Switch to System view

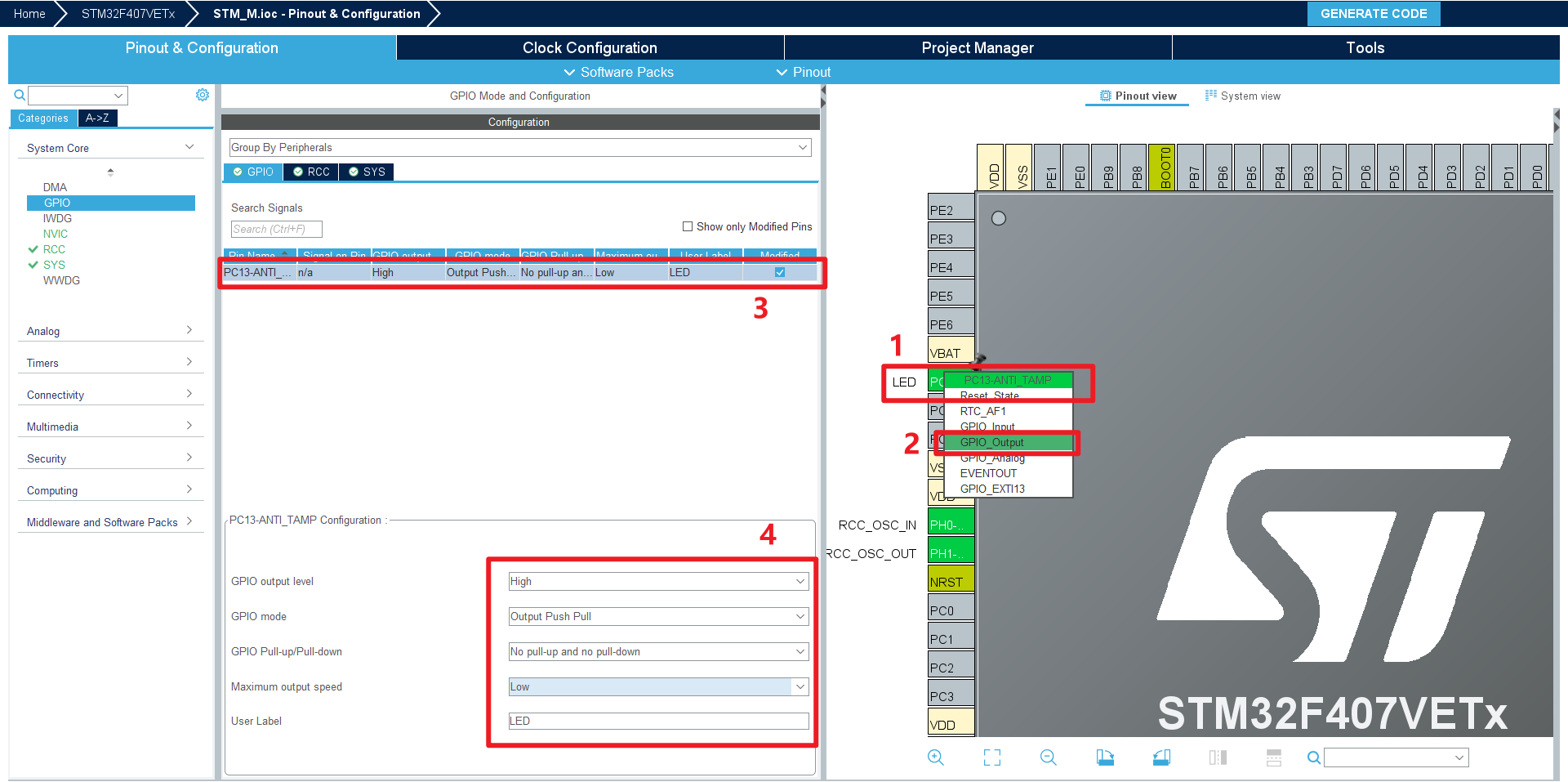point(1243,96)
